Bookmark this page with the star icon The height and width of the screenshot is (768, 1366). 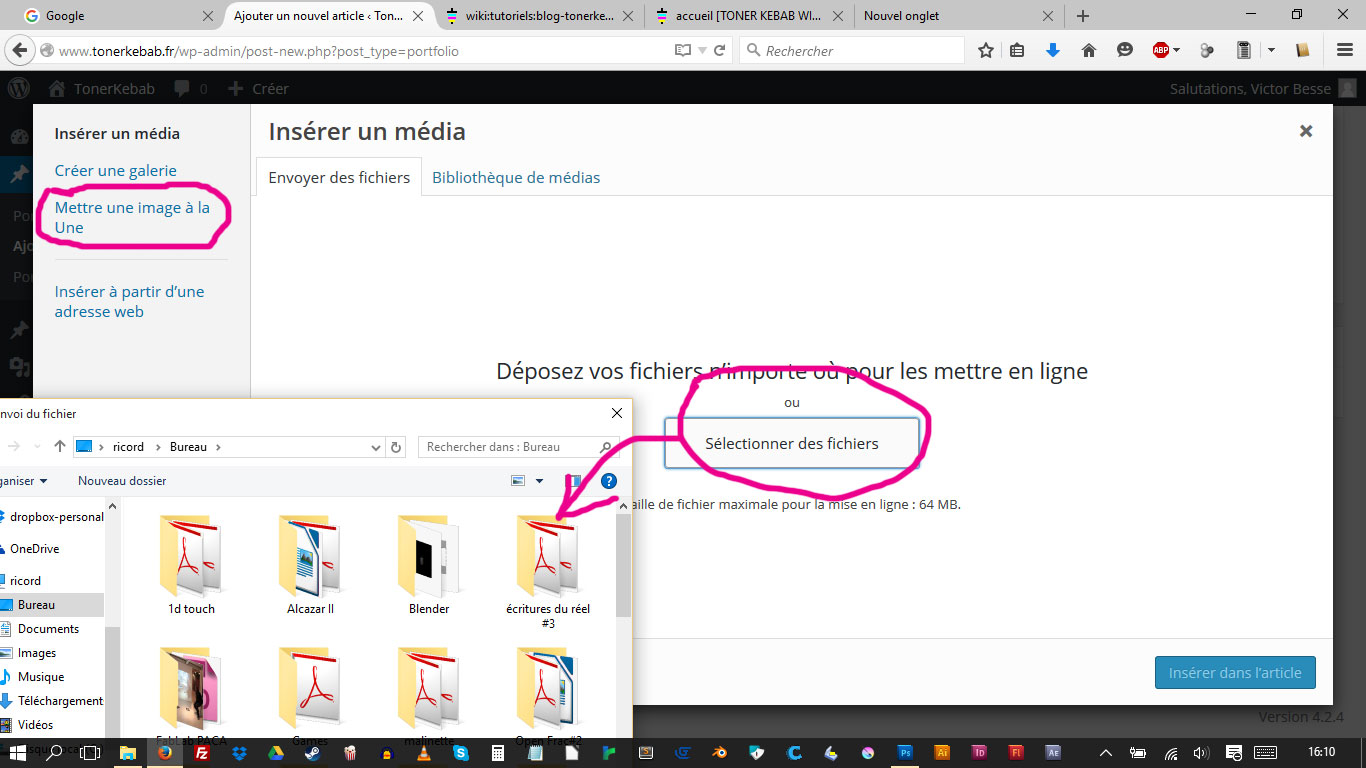pos(985,51)
